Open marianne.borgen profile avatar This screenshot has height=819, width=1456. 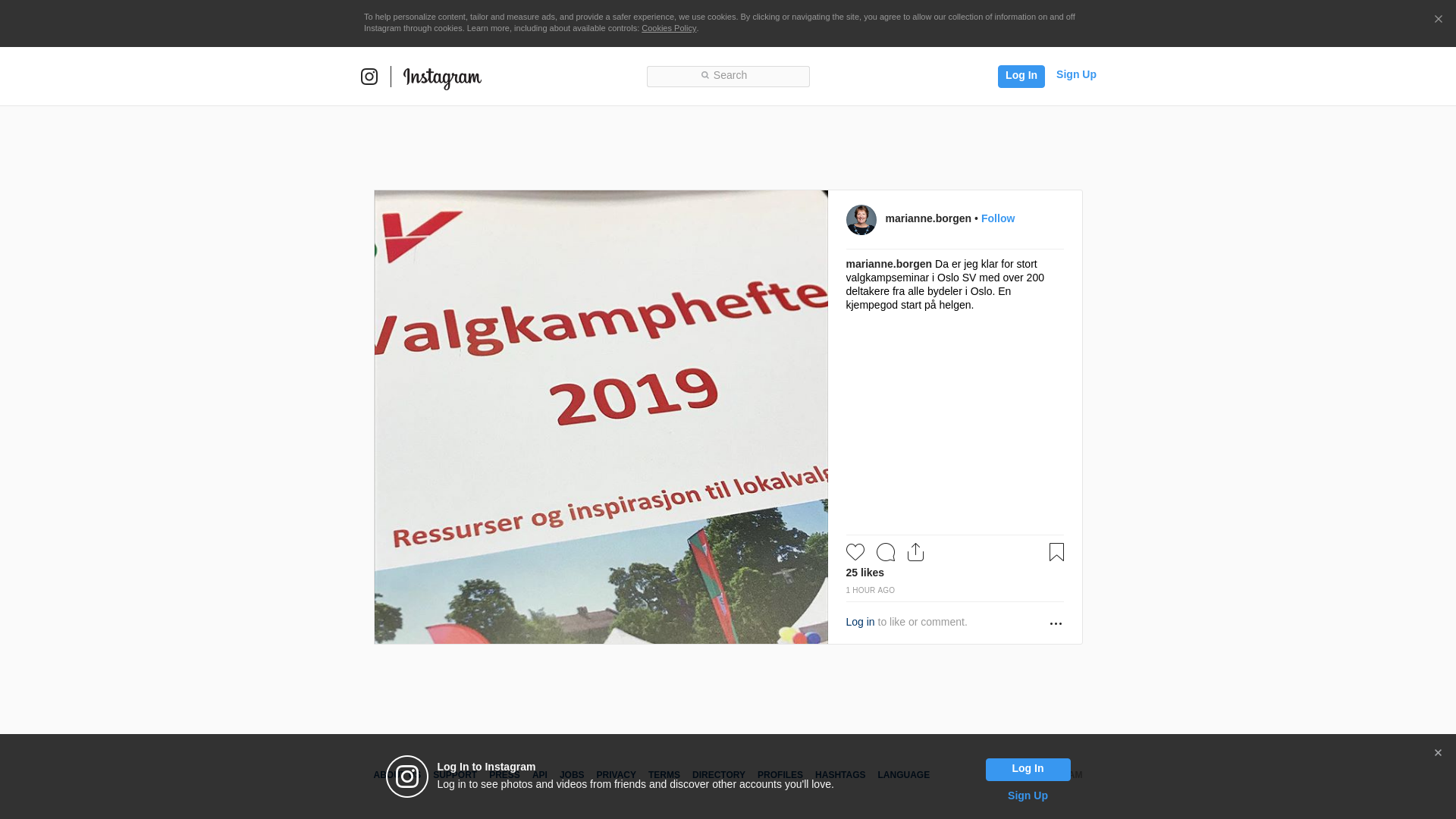861,220
